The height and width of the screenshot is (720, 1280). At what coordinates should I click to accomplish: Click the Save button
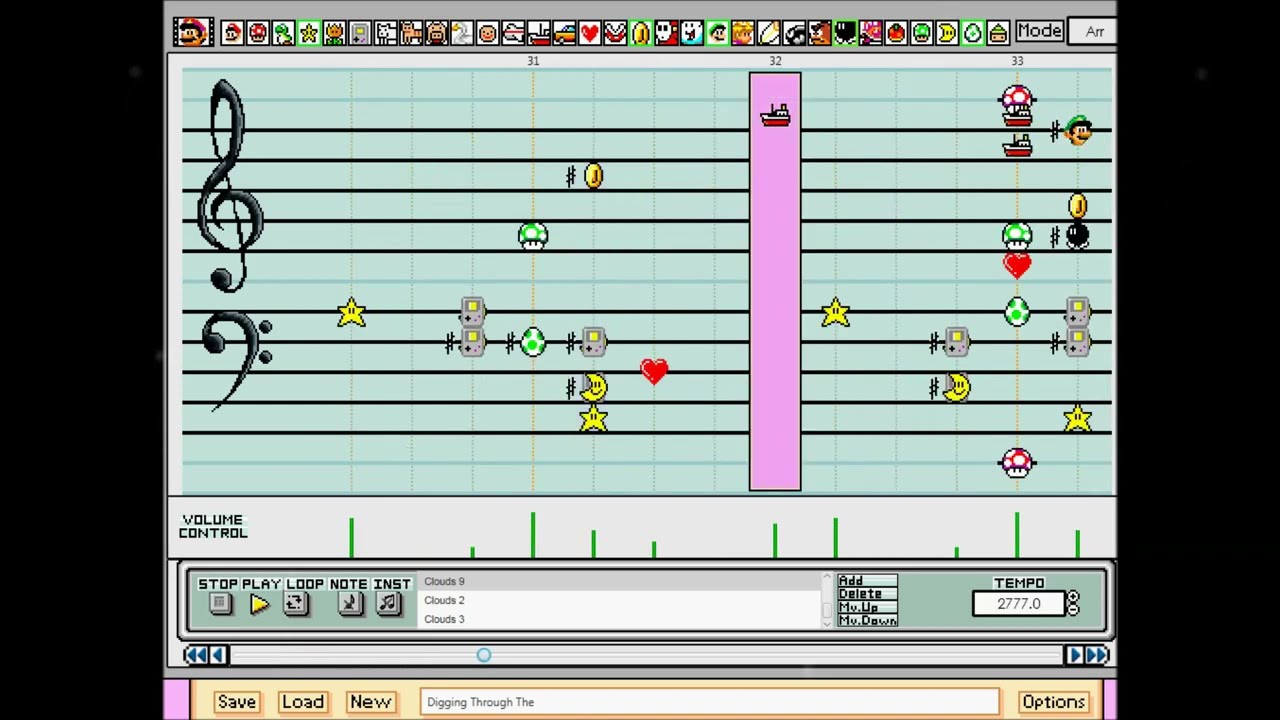point(237,702)
